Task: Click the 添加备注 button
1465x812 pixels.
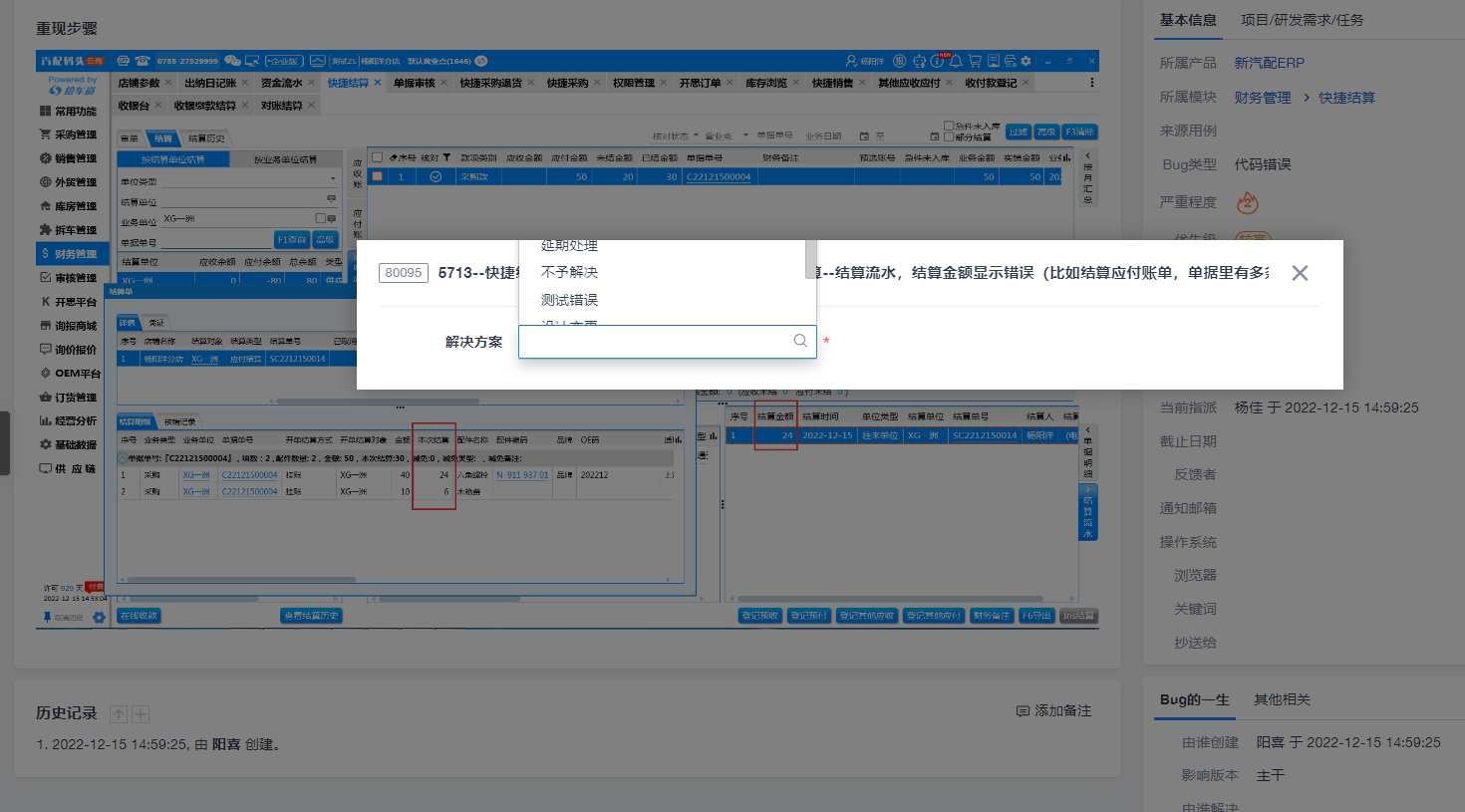Action: click(1053, 710)
